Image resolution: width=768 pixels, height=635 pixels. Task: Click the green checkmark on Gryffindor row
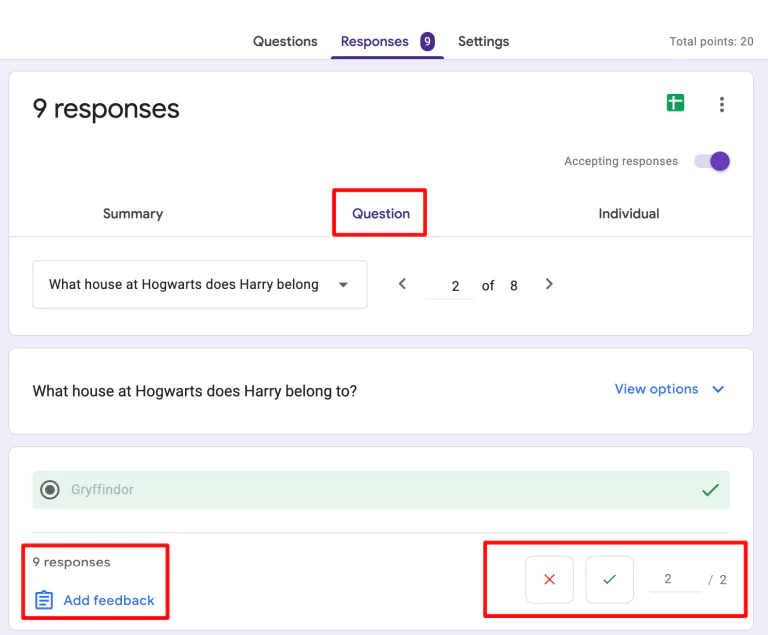(x=710, y=489)
